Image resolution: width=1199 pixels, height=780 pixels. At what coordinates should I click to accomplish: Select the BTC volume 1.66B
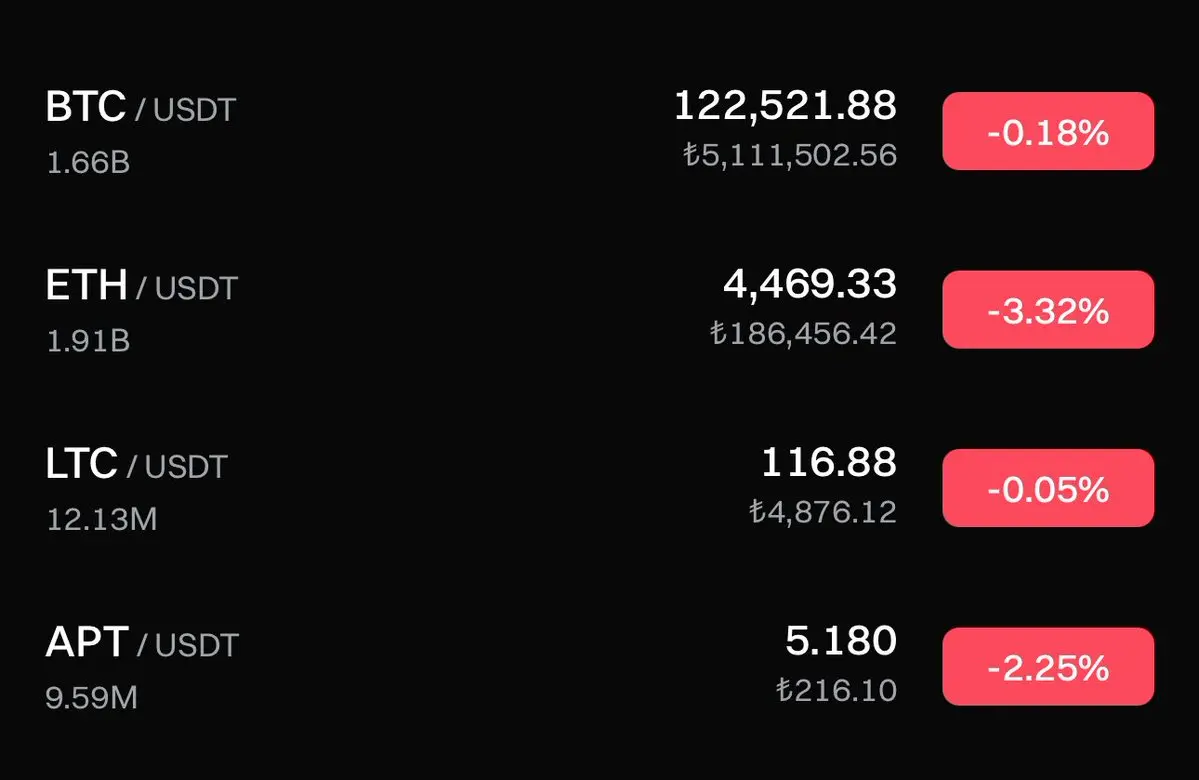pos(88,162)
